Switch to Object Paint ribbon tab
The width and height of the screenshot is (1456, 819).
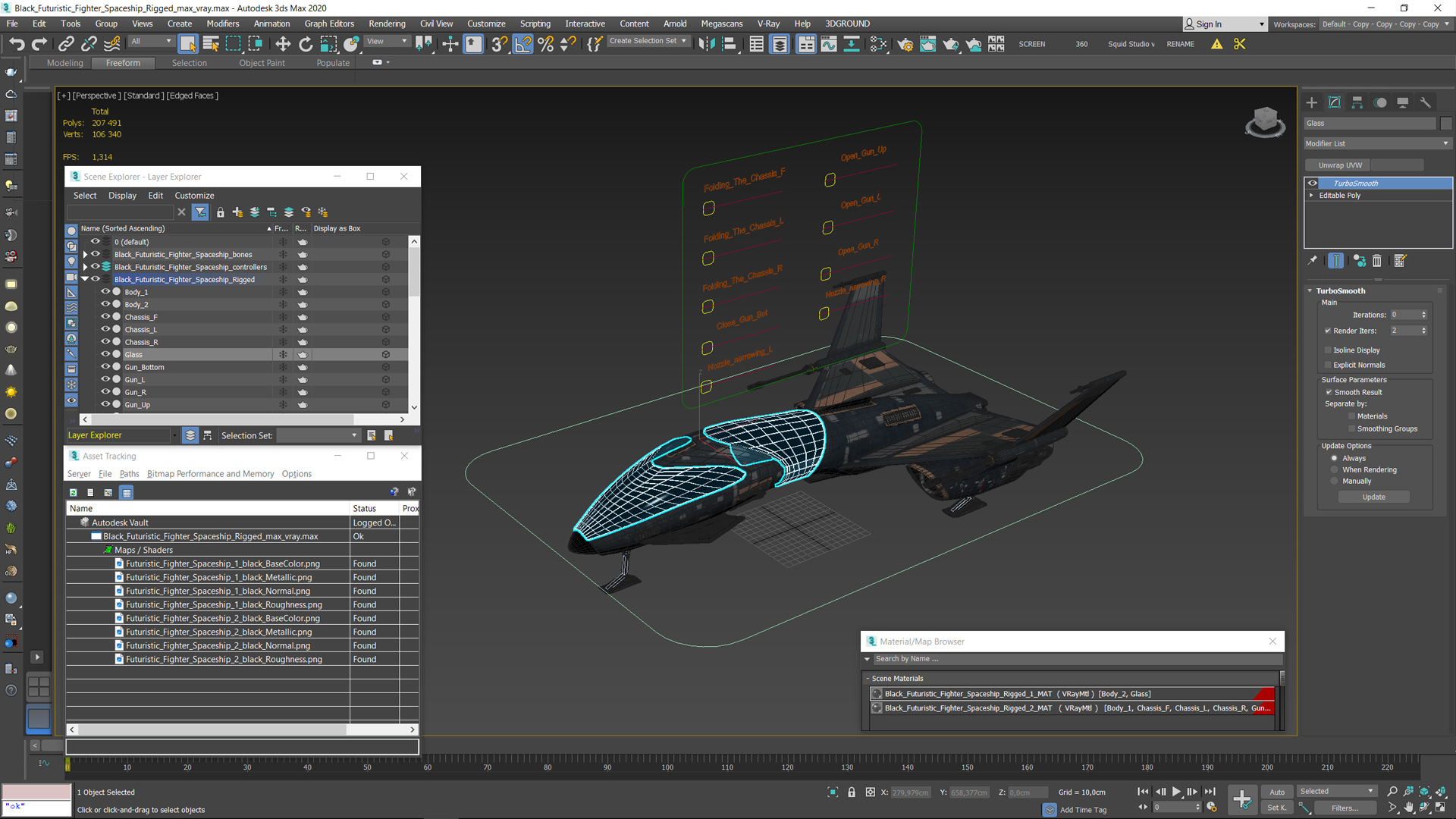click(262, 63)
